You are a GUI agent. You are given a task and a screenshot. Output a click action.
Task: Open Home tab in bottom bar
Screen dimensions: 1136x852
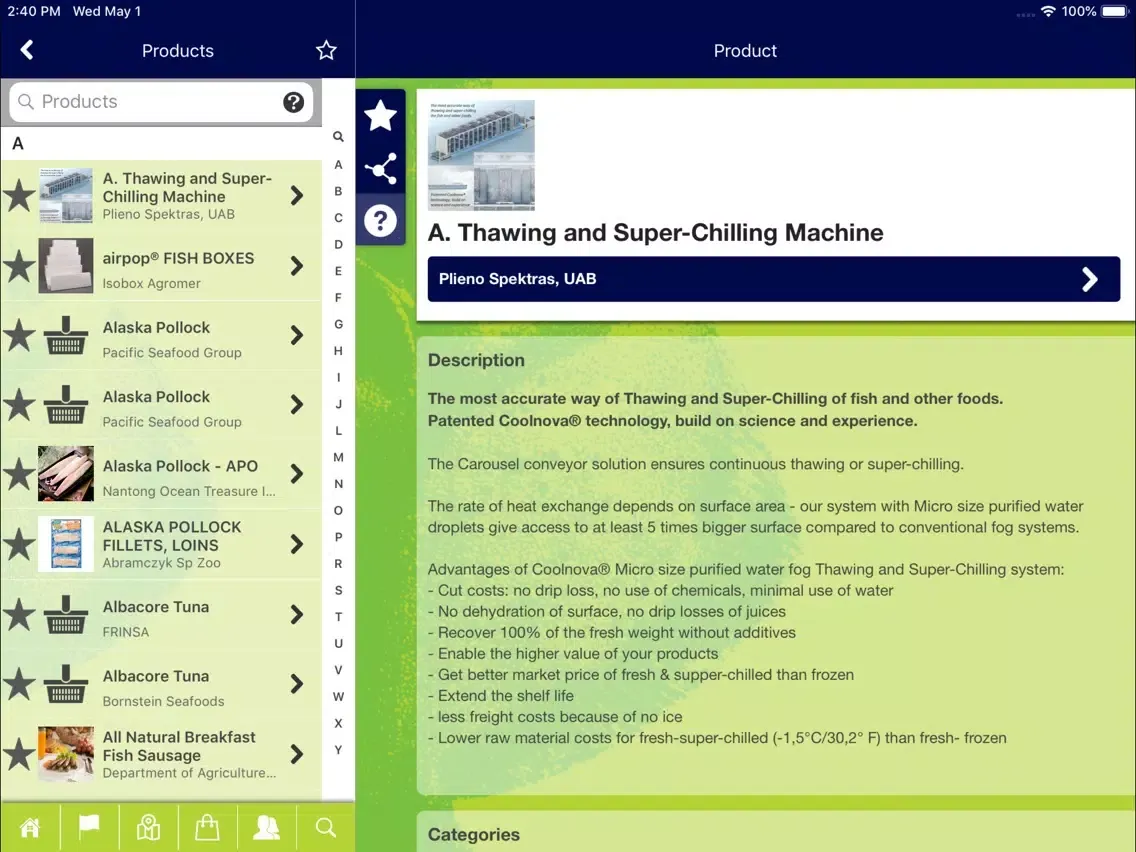tap(30, 827)
